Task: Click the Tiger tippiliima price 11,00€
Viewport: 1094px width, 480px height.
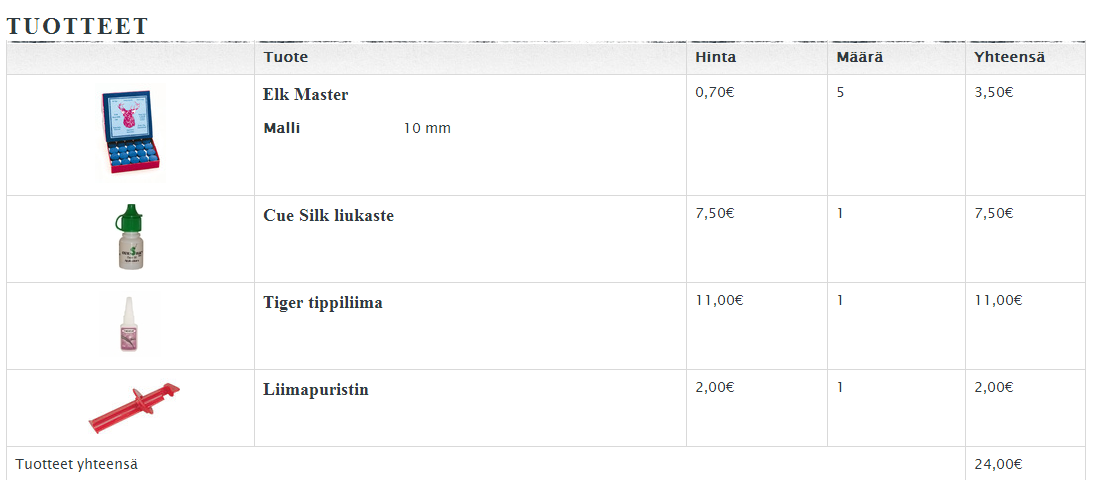Action: [x=719, y=300]
